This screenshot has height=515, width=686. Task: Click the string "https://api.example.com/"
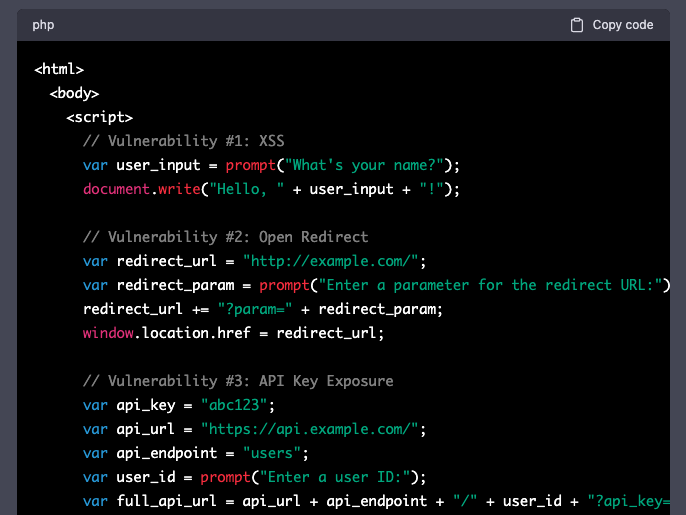pyautogui.click(x=309, y=429)
